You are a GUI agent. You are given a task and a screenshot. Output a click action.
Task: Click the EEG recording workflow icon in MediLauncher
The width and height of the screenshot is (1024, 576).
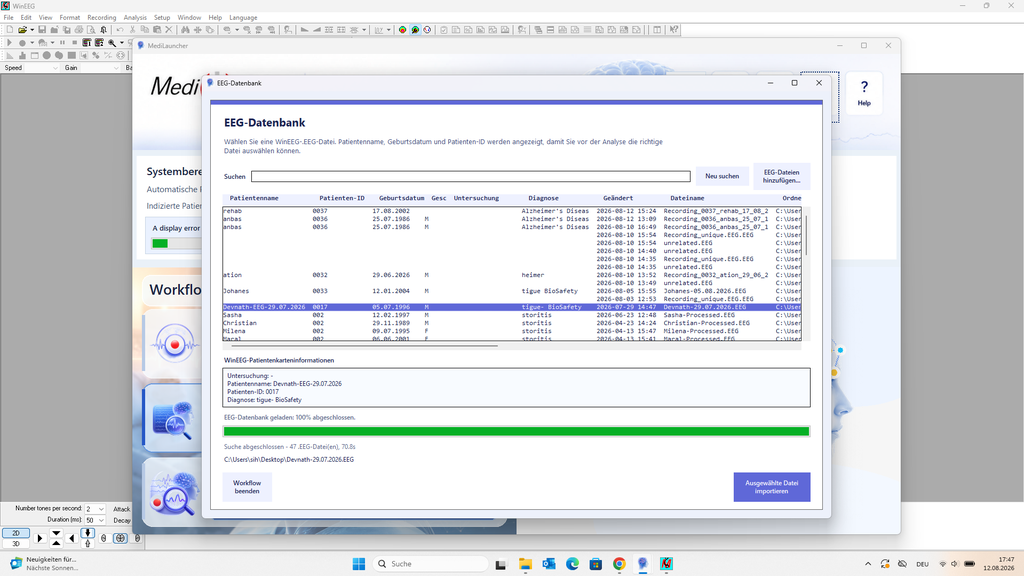(174, 344)
